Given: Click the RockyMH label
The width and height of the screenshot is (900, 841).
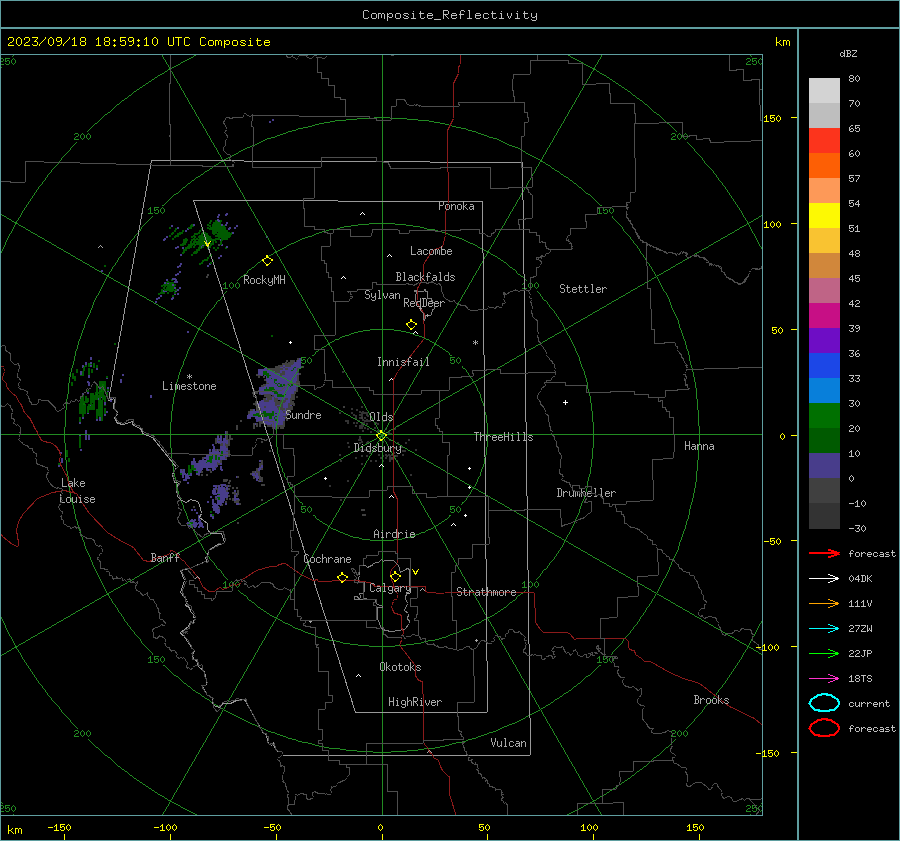Looking at the screenshot, I should coord(264,280).
